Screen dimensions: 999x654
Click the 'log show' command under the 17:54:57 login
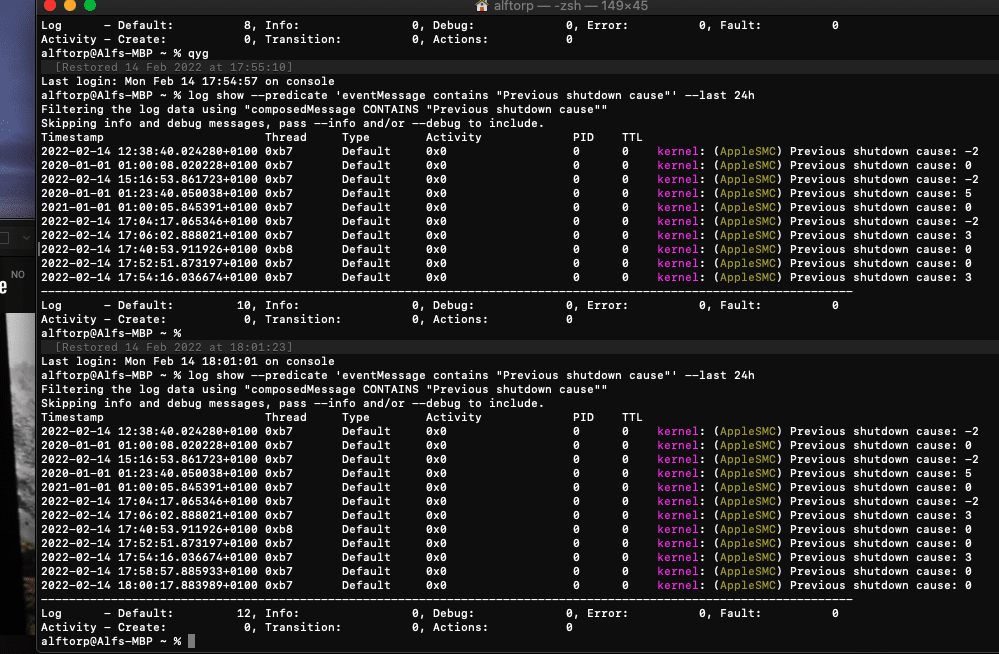pos(471,96)
